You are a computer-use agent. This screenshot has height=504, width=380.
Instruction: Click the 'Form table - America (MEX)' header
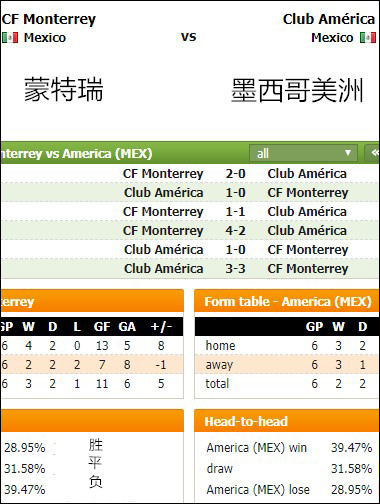(x=287, y=301)
